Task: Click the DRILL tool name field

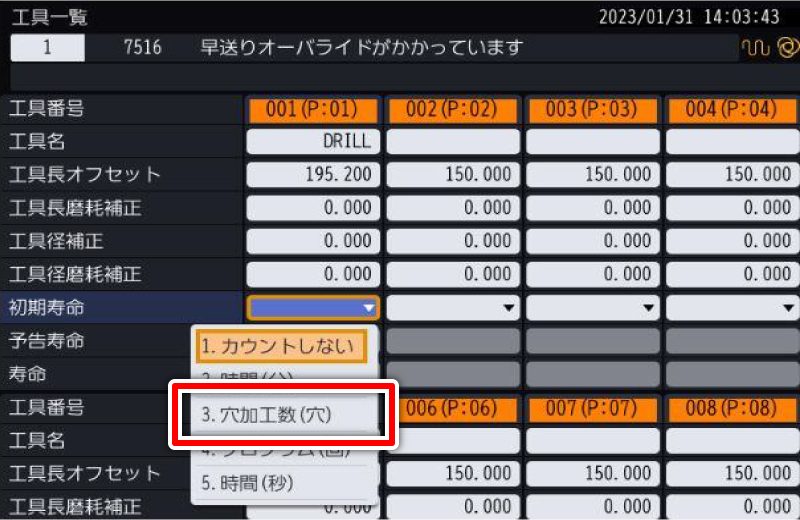Action: [x=313, y=142]
